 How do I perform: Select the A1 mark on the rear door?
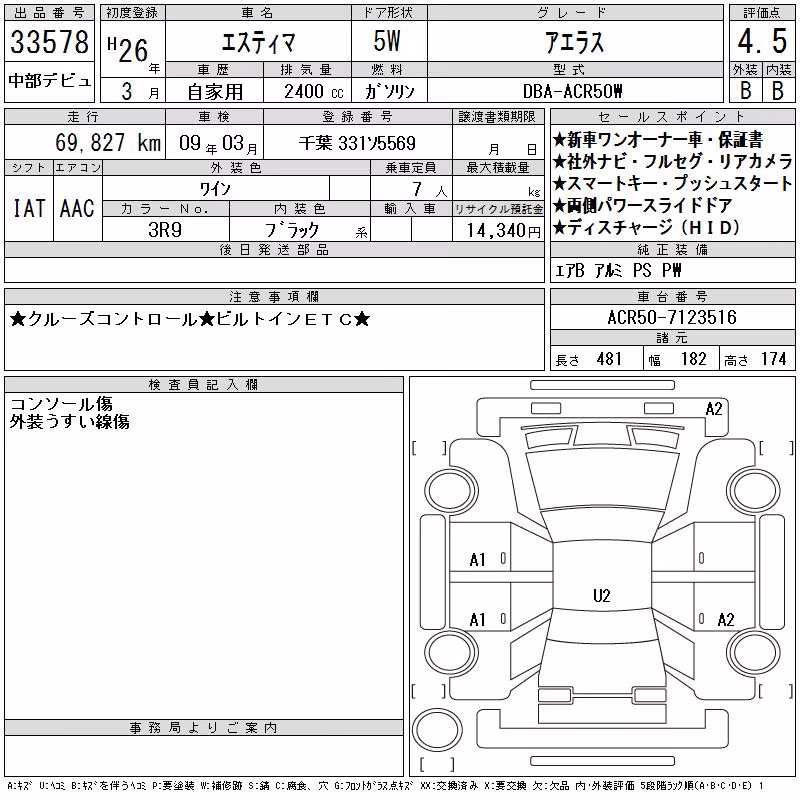pos(477,620)
